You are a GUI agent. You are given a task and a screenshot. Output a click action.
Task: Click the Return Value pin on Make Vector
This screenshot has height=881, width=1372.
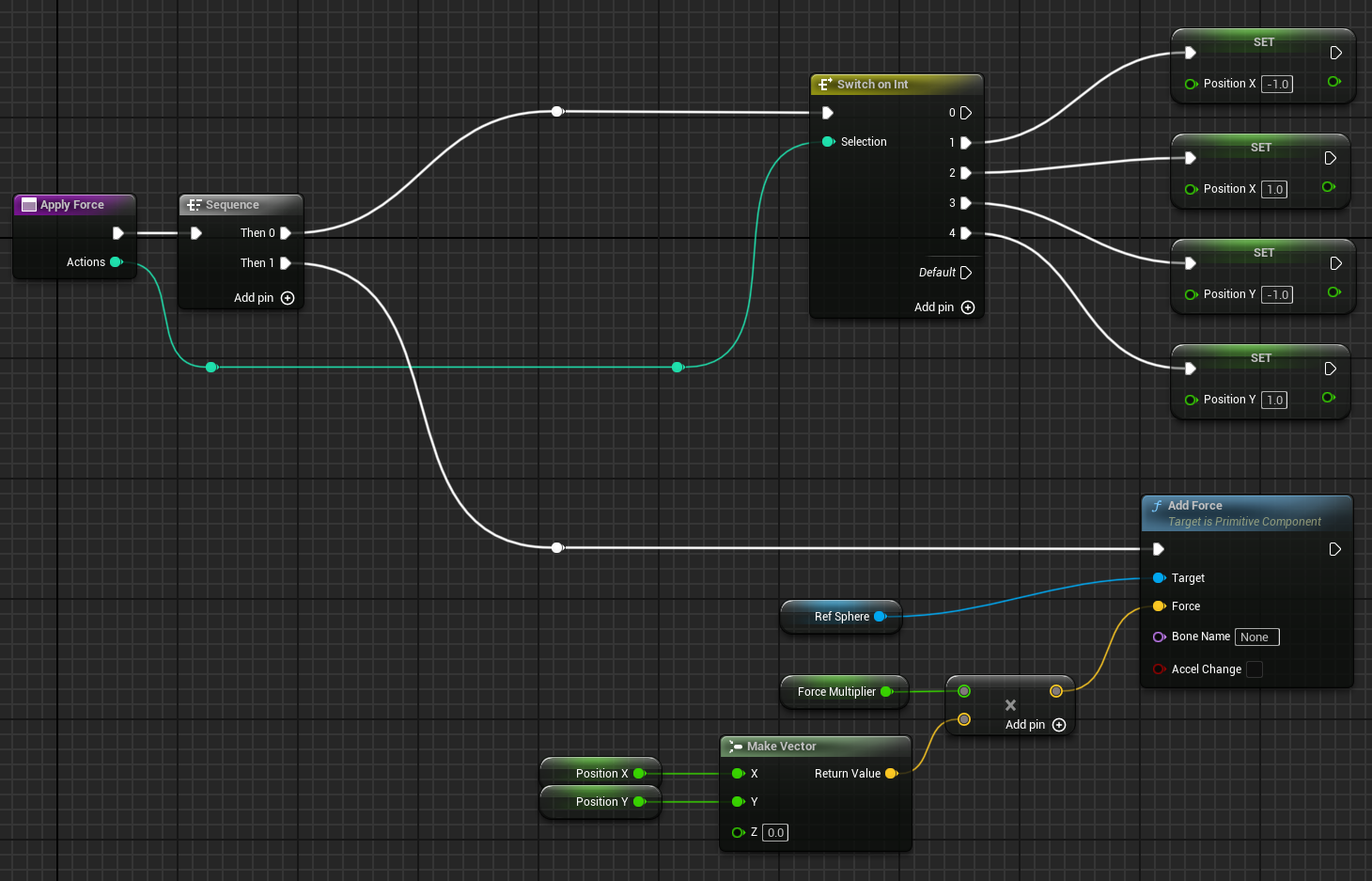pos(891,774)
